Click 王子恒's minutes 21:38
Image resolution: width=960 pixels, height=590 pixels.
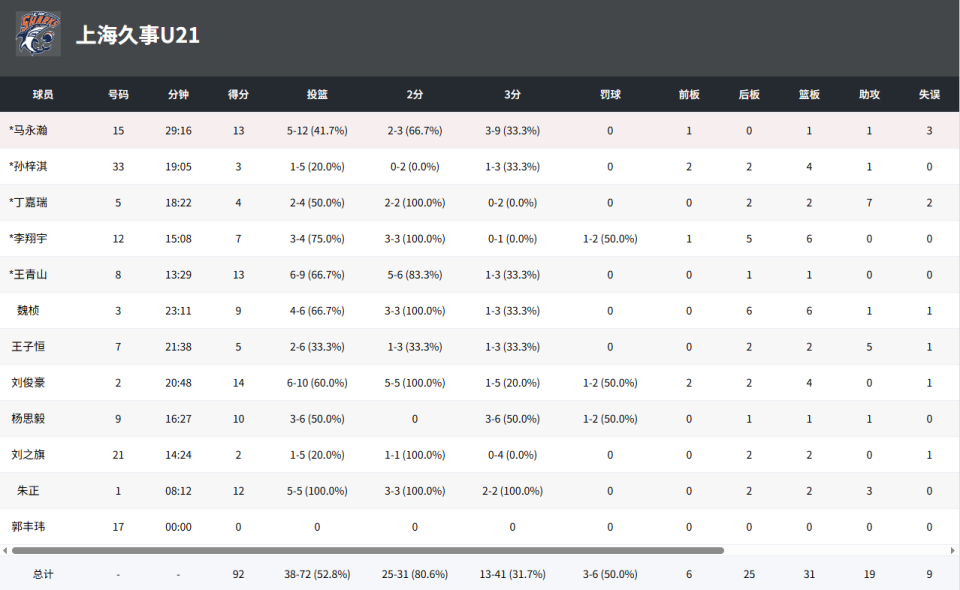tap(178, 347)
